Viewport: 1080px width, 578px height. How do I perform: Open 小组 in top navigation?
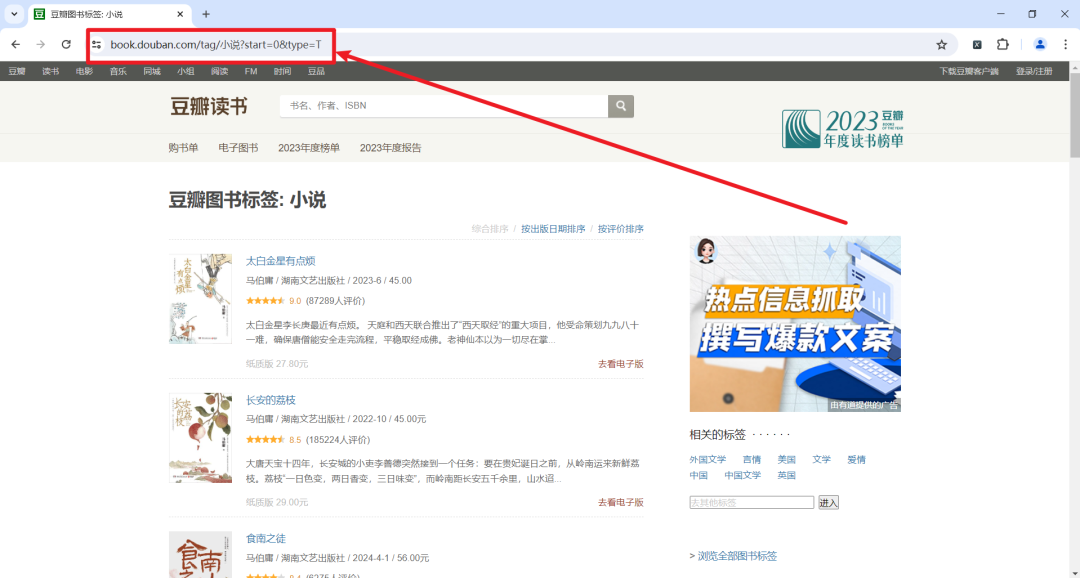pyautogui.click(x=185, y=71)
